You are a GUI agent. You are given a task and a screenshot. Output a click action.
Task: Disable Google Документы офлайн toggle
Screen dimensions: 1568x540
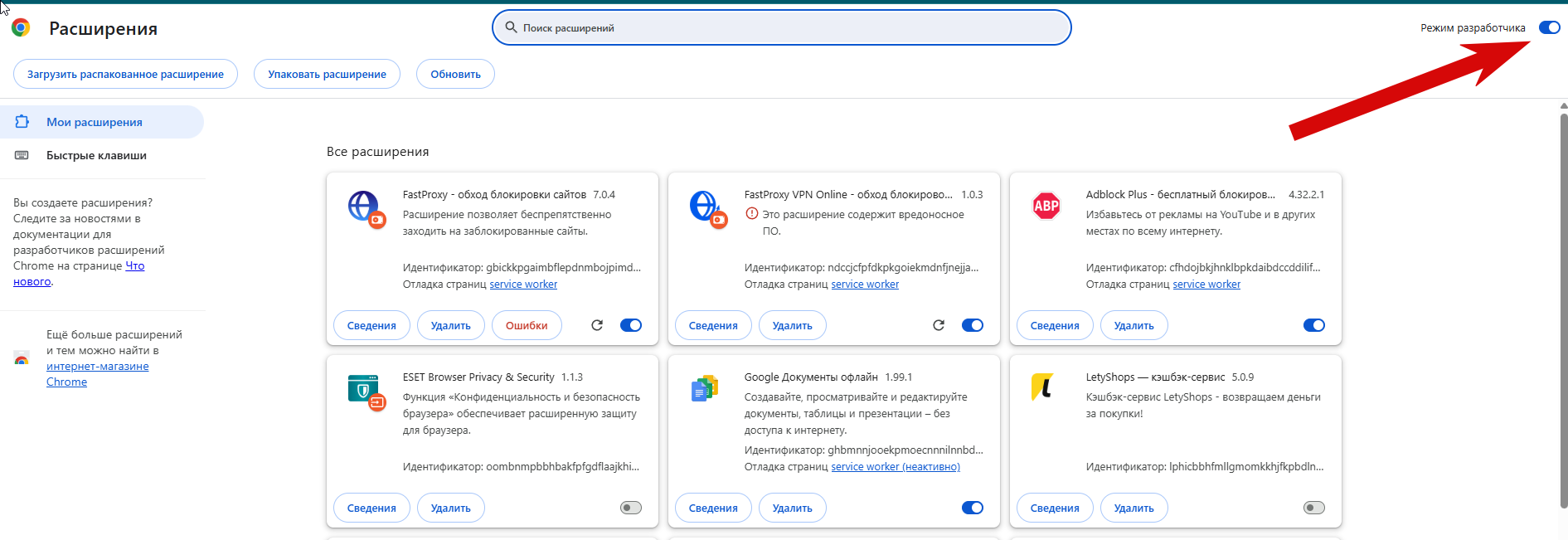coord(973,508)
